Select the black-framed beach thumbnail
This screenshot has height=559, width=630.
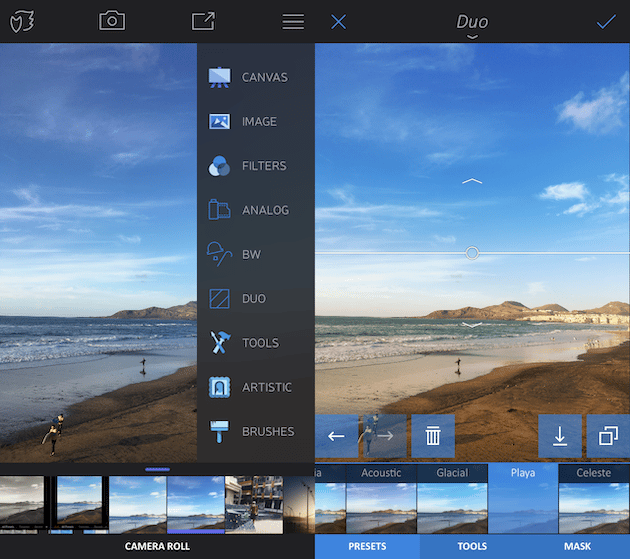(x=79, y=505)
